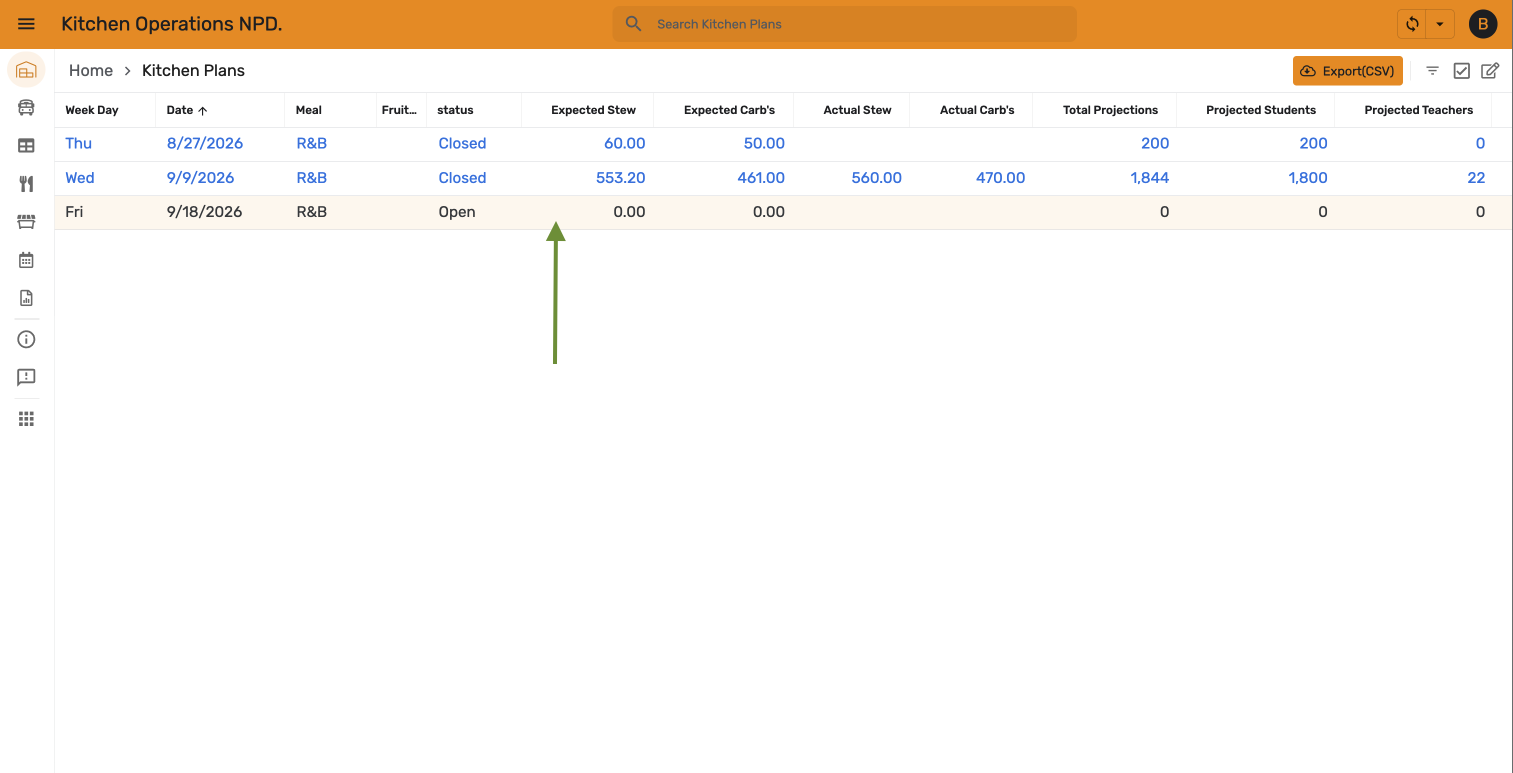The image size is (1513, 773).
Task: Sort by the Projected Students header
Action: click(1261, 110)
